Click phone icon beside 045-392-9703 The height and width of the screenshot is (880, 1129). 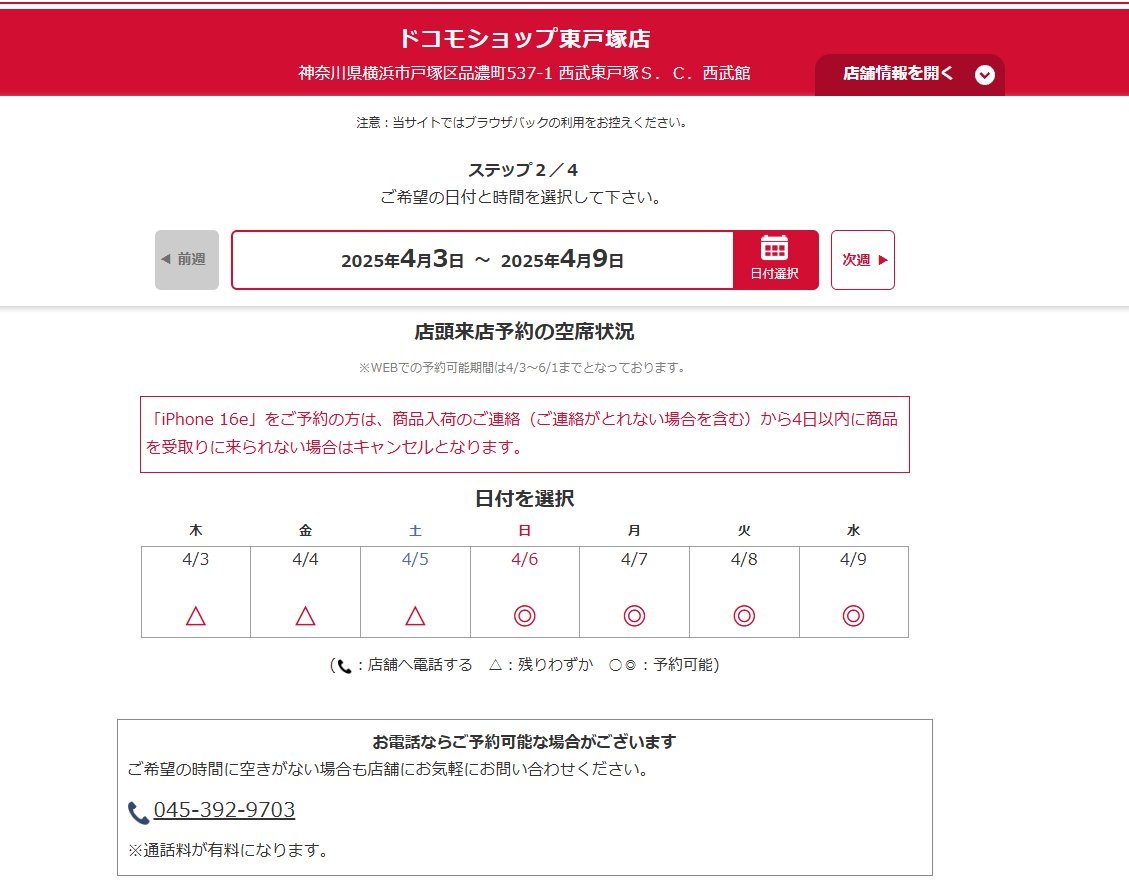(x=138, y=812)
